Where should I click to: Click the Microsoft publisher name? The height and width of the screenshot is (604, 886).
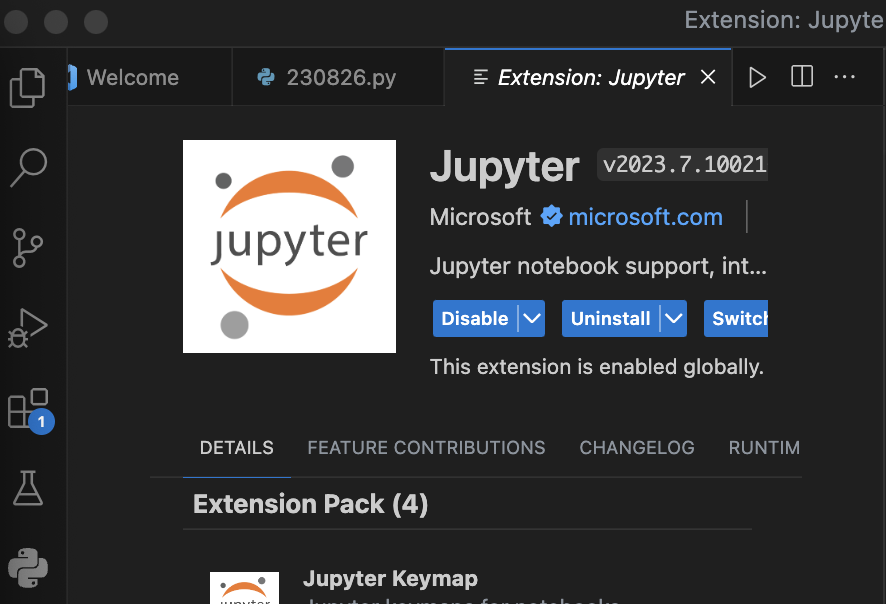(x=480, y=217)
